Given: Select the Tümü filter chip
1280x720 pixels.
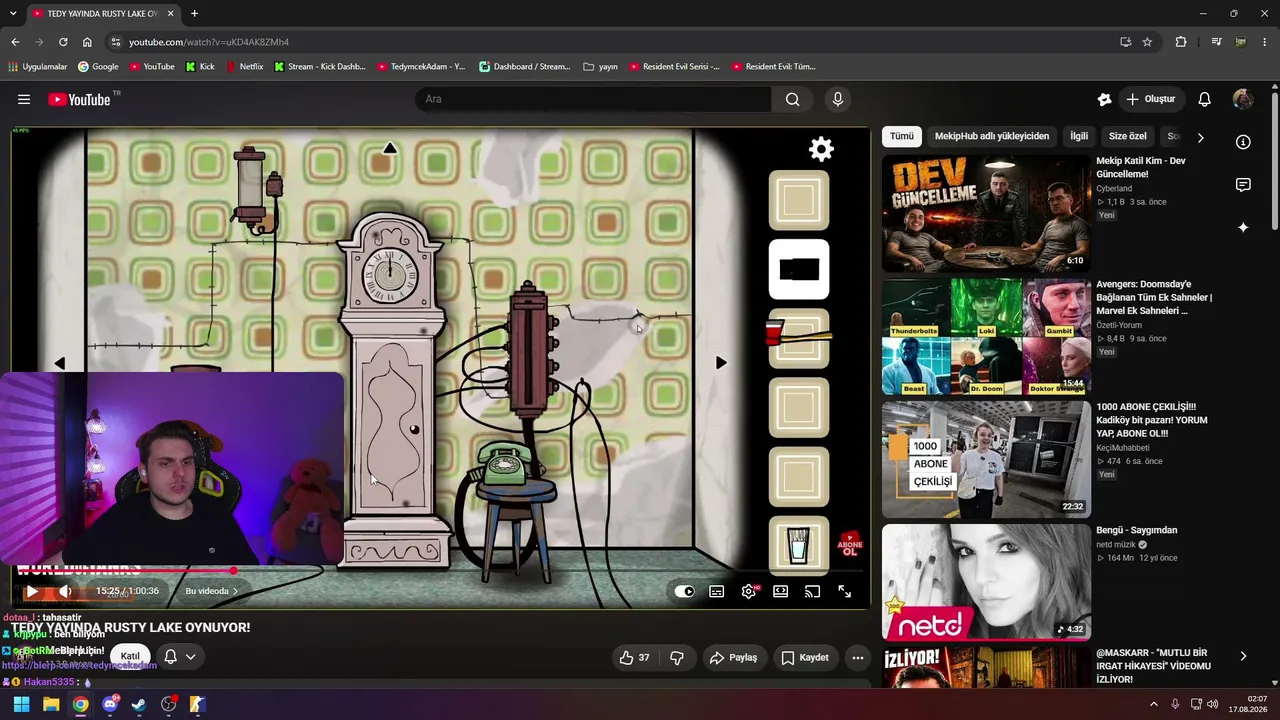Looking at the screenshot, I should click(x=902, y=136).
